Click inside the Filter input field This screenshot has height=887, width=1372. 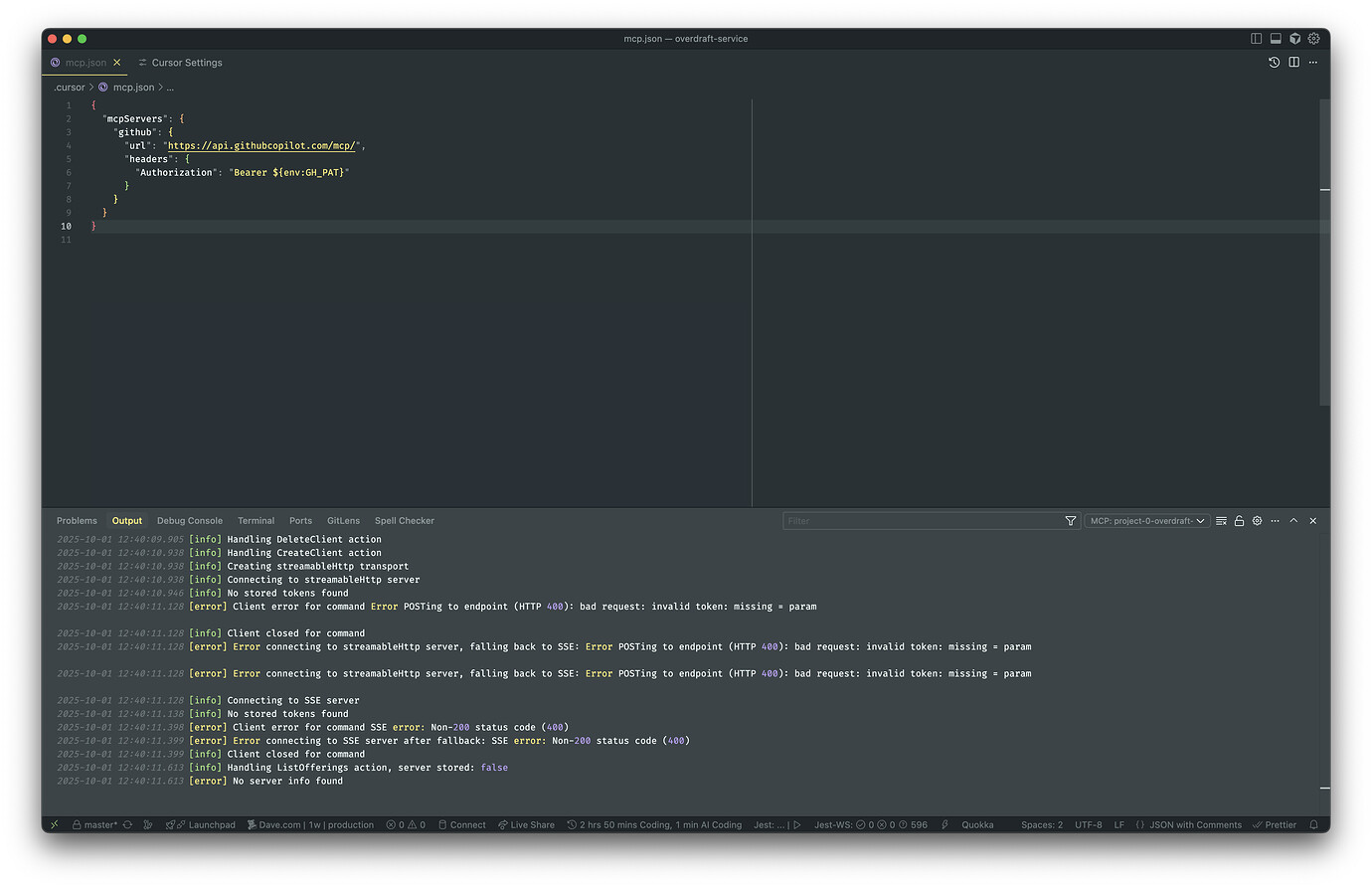point(925,520)
